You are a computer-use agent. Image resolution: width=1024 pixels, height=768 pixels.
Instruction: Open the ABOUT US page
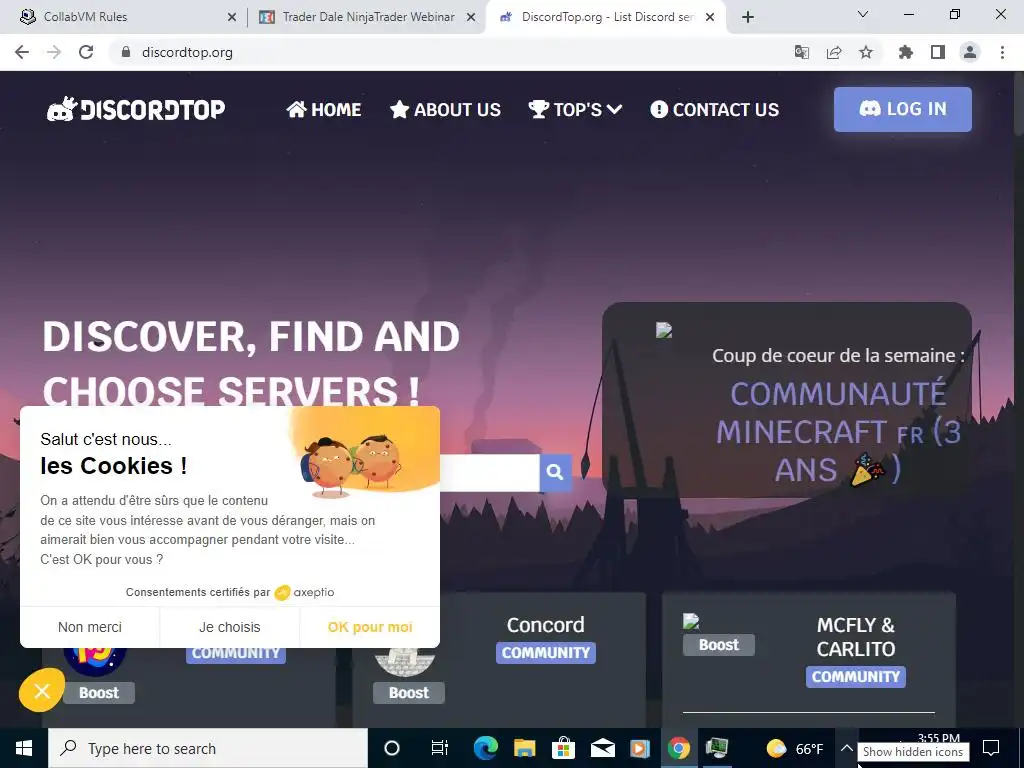pyautogui.click(x=445, y=109)
